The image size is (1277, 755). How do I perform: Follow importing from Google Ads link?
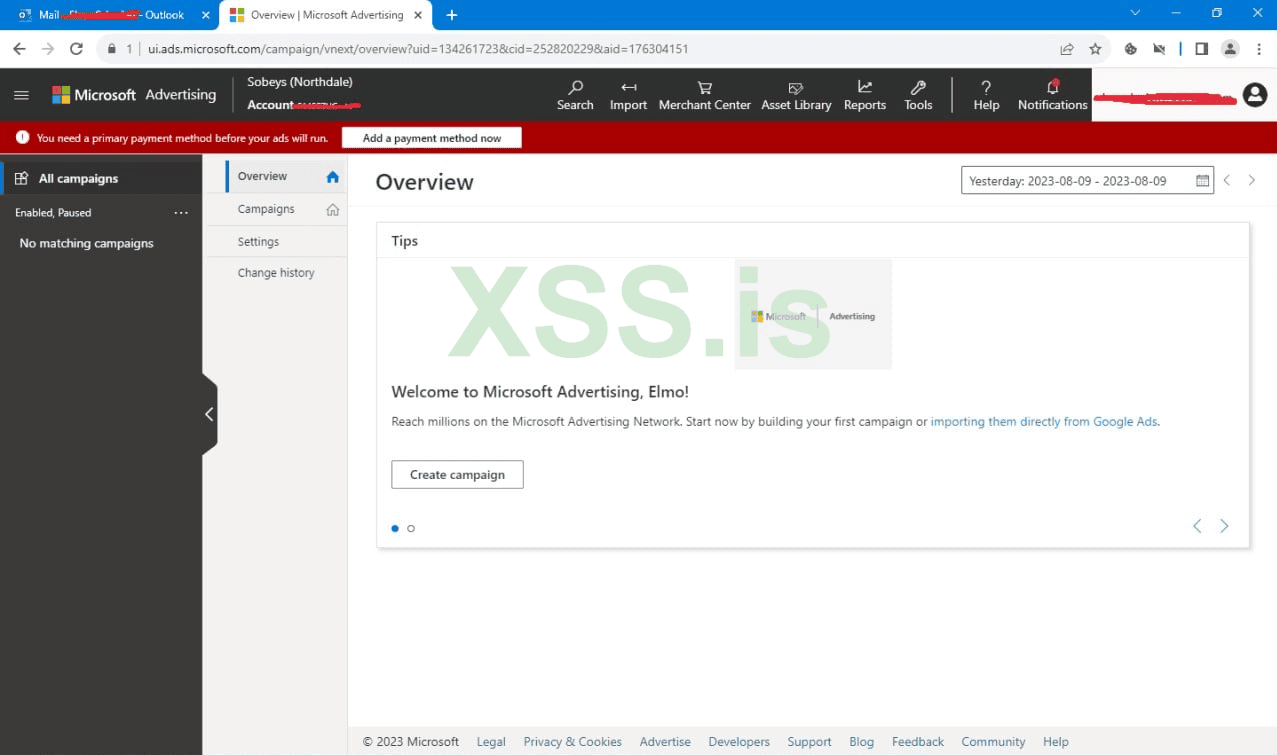[x=1044, y=421]
